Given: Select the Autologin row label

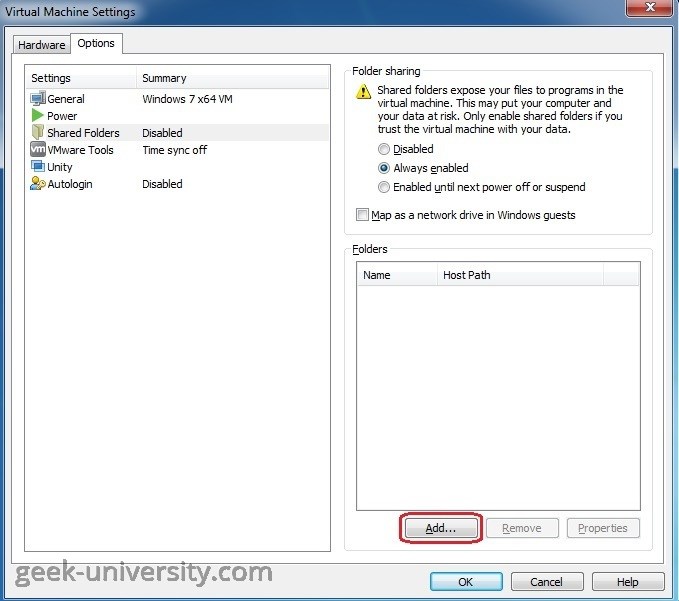Looking at the screenshot, I should click(x=70, y=184).
